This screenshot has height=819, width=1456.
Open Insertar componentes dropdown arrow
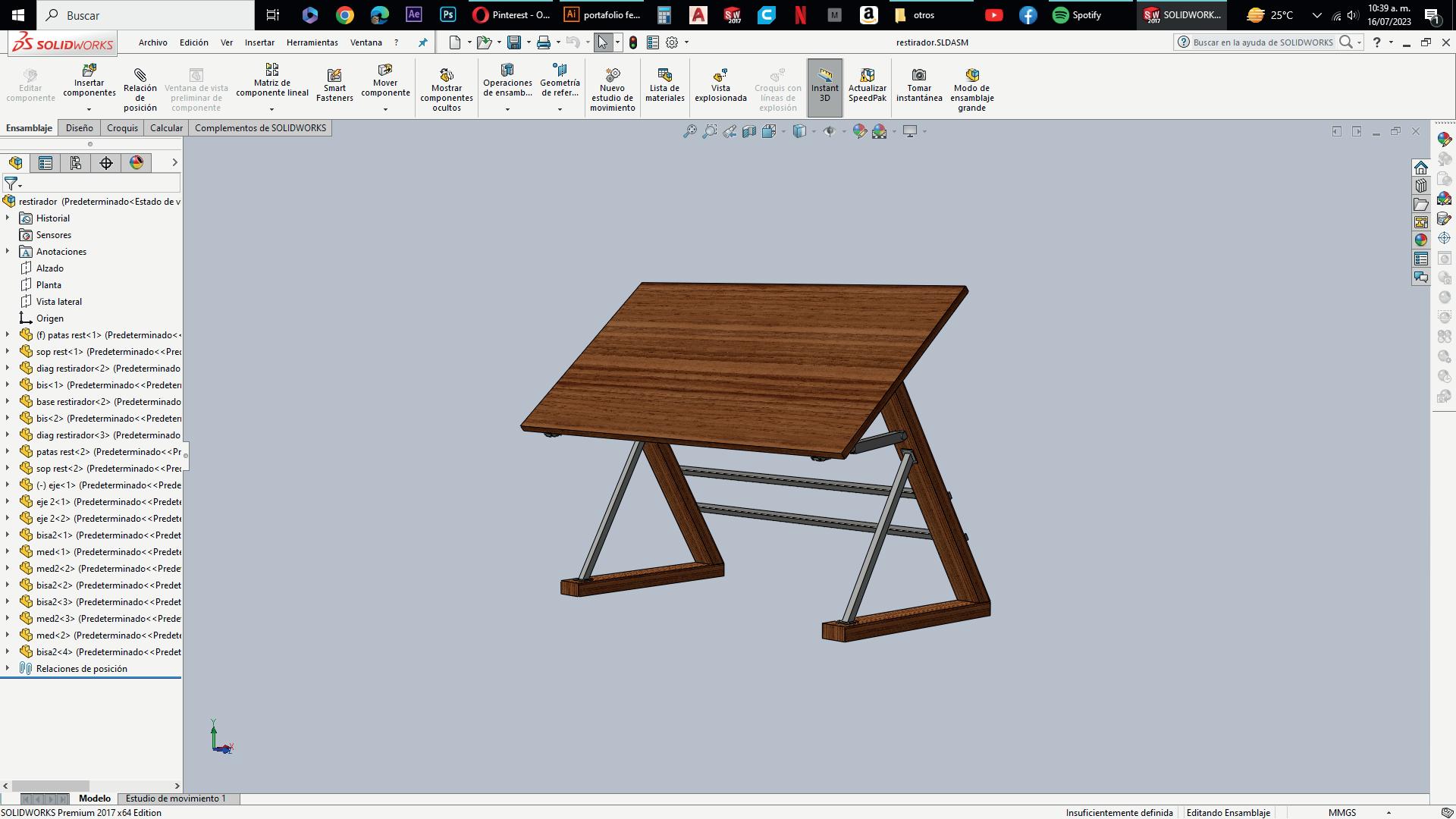tap(89, 109)
